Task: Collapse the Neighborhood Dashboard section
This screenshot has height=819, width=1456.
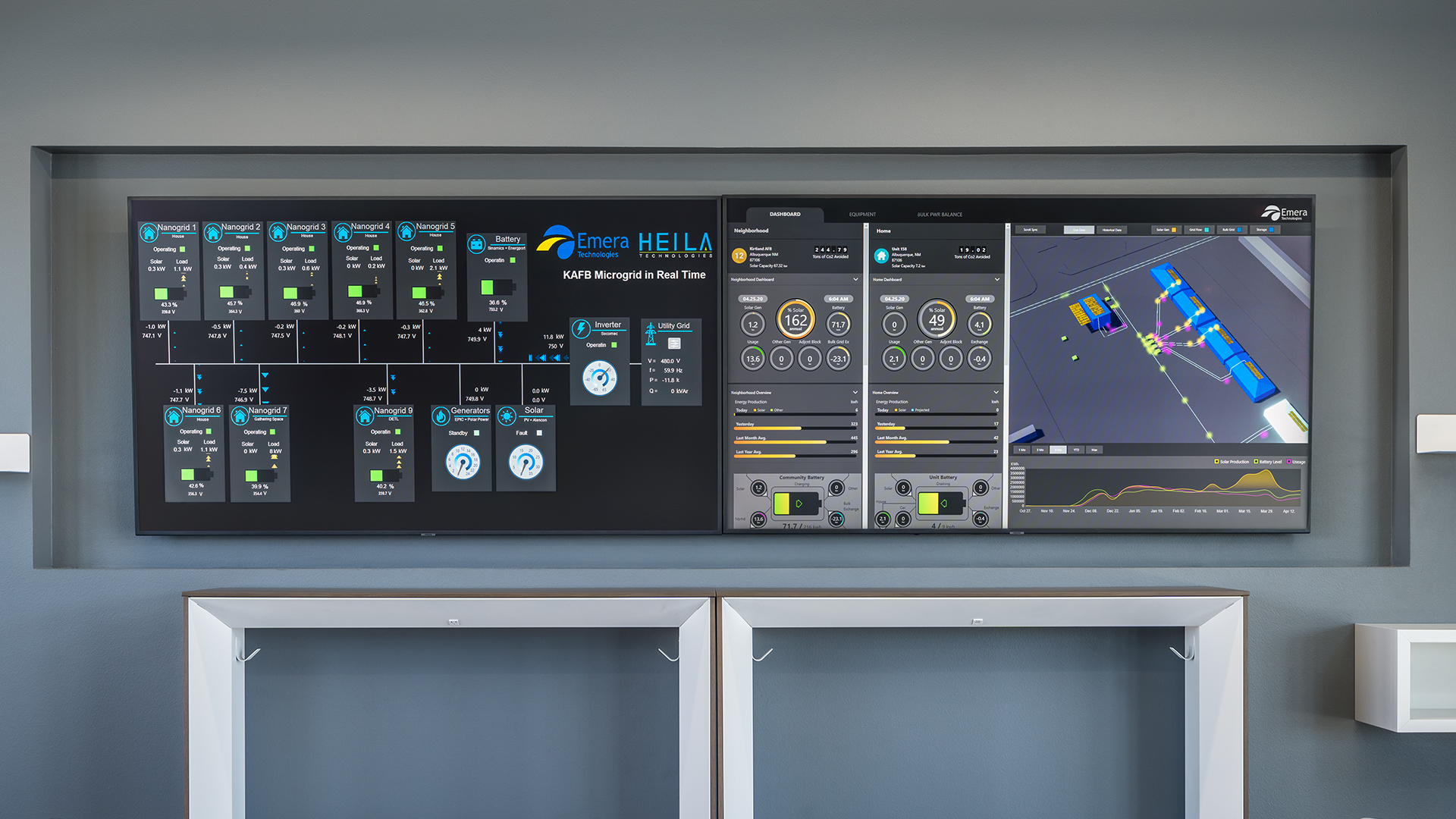Action: point(855,280)
